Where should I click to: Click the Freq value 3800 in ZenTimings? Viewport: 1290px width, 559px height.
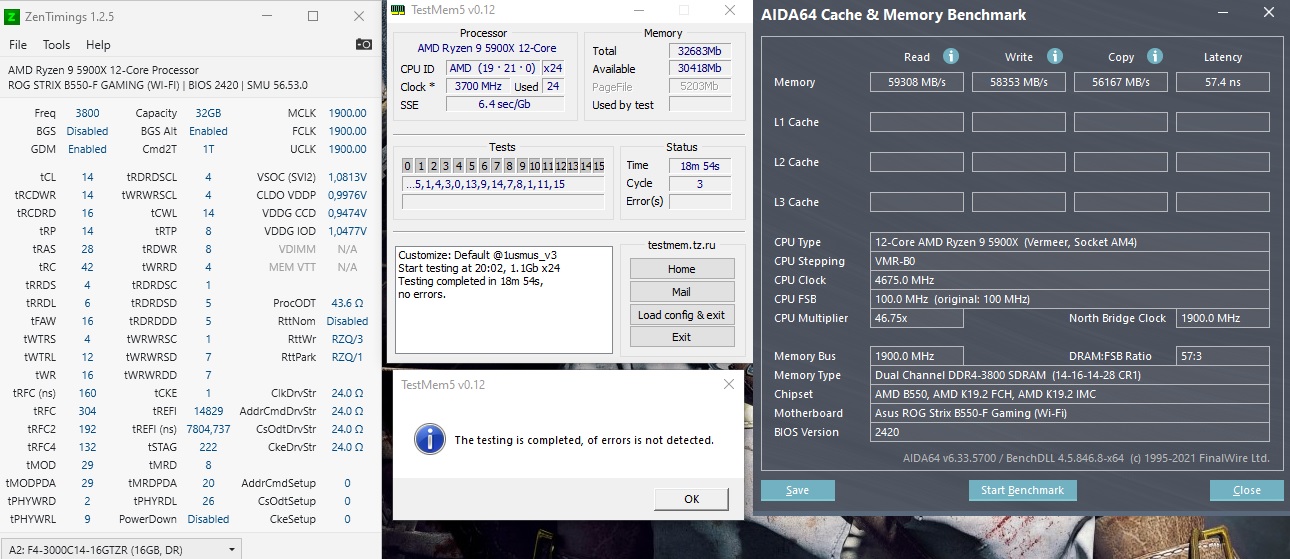87,113
